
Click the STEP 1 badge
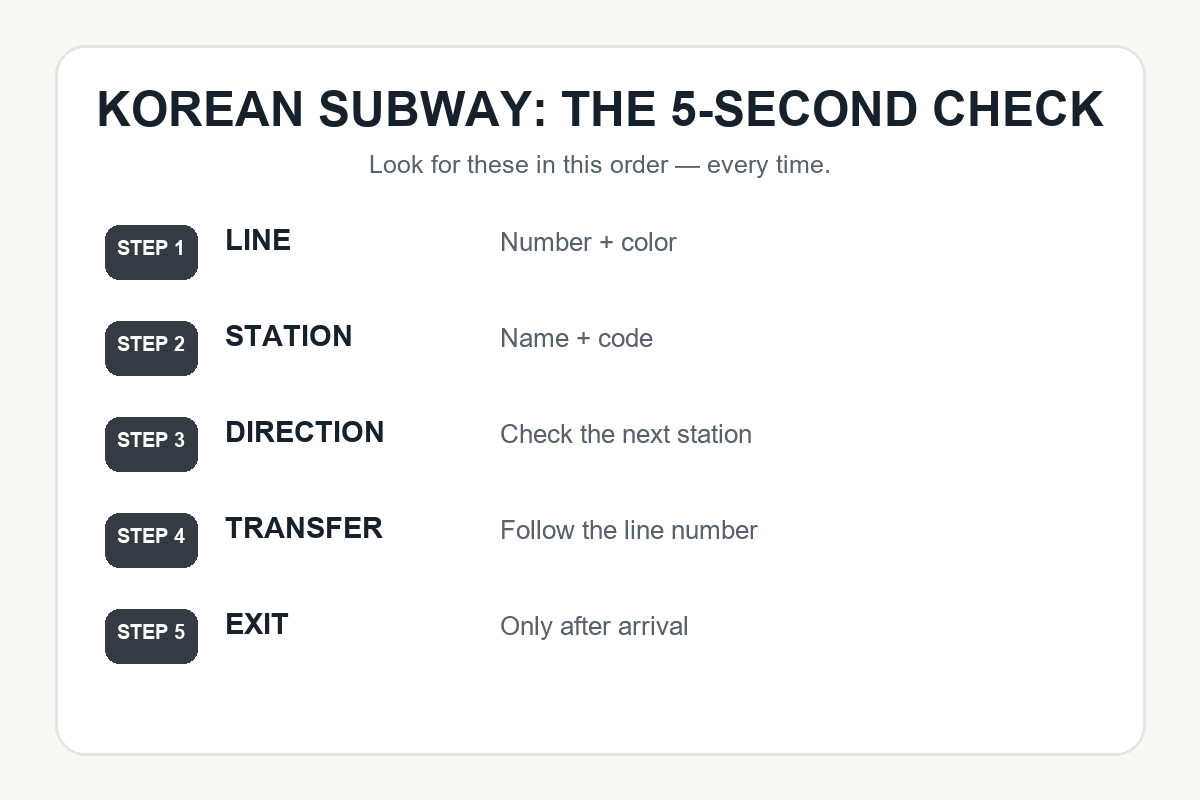pos(151,252)
